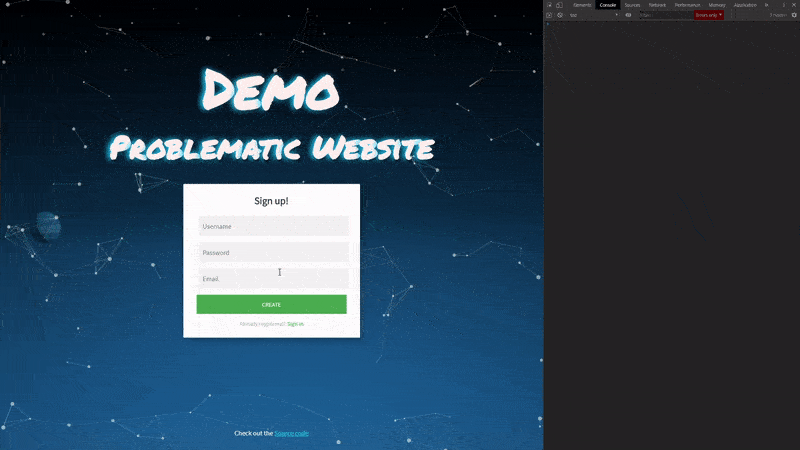800x450 pixels.
Task: Open the 'Source code' link at page bottom
Action: click(x=291, y=433)
